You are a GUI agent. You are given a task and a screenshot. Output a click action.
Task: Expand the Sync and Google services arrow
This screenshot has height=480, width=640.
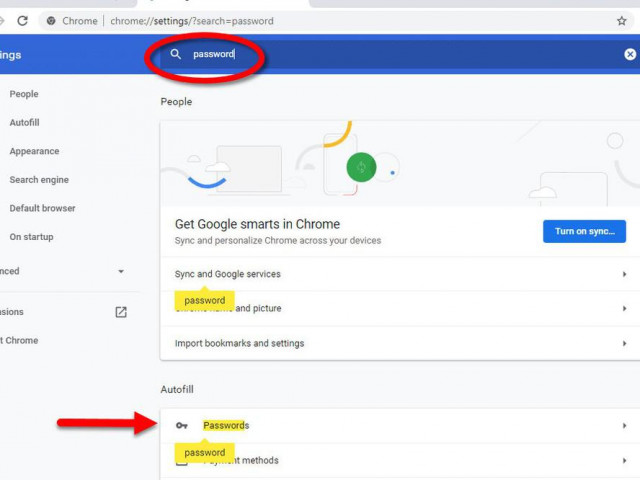624,274
